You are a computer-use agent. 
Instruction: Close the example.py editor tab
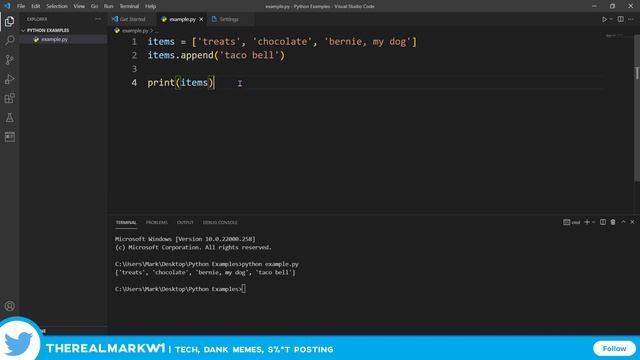[x=201, y=19]
